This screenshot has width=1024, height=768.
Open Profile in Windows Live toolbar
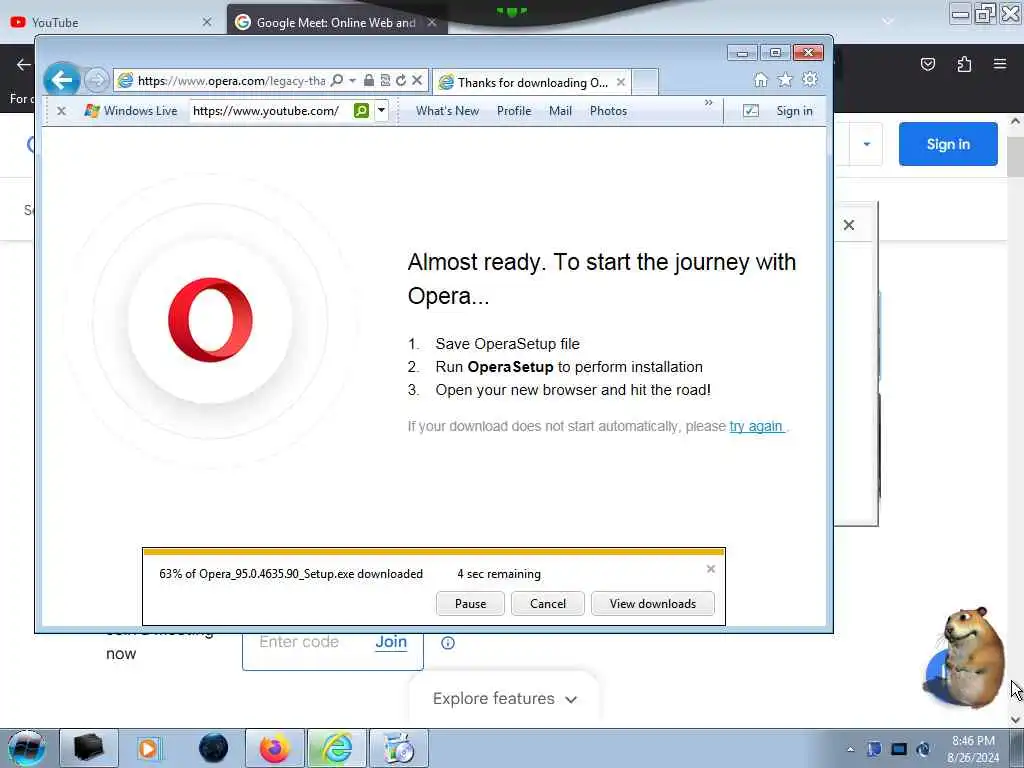514,111
